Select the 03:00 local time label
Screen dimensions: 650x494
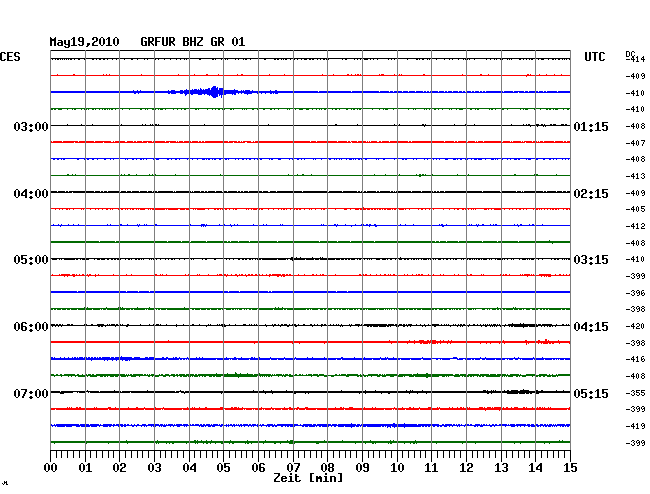(x=31, y=126)
